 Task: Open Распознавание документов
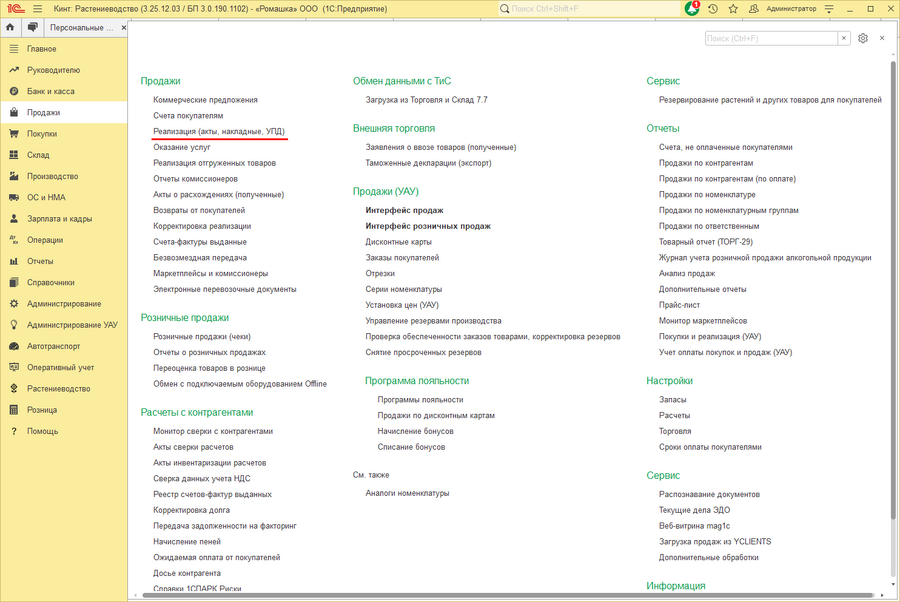pyautogui.click(x=709, y=494)
